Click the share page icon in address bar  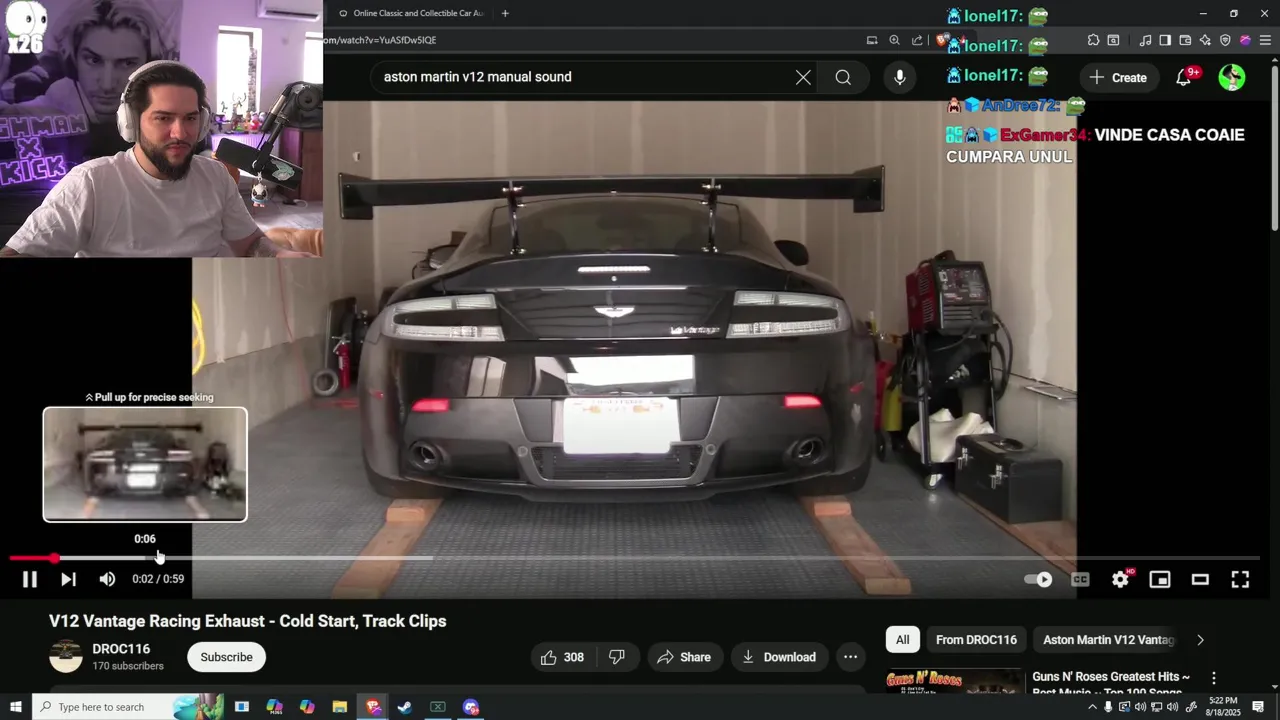point(918,40)
